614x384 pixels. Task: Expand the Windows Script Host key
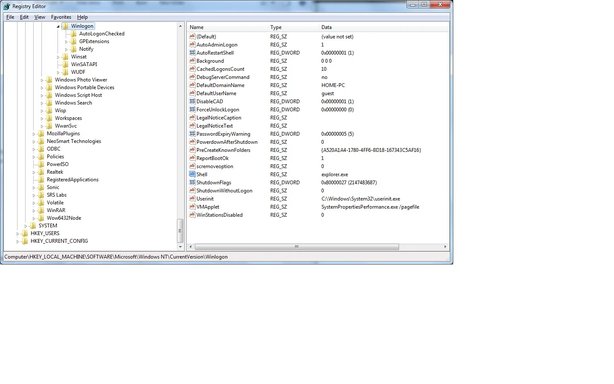click(x=42, y=96)
